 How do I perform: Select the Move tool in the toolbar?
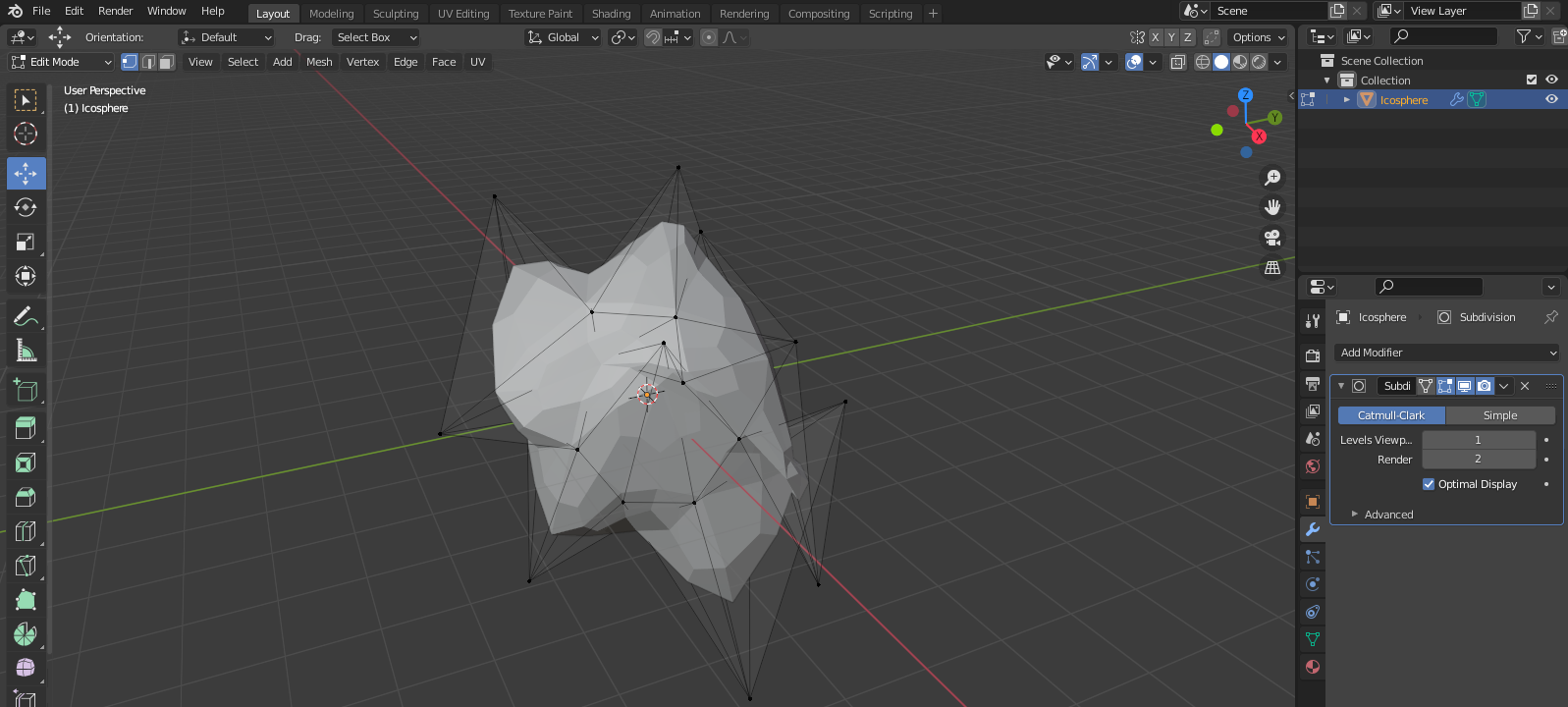26,174
